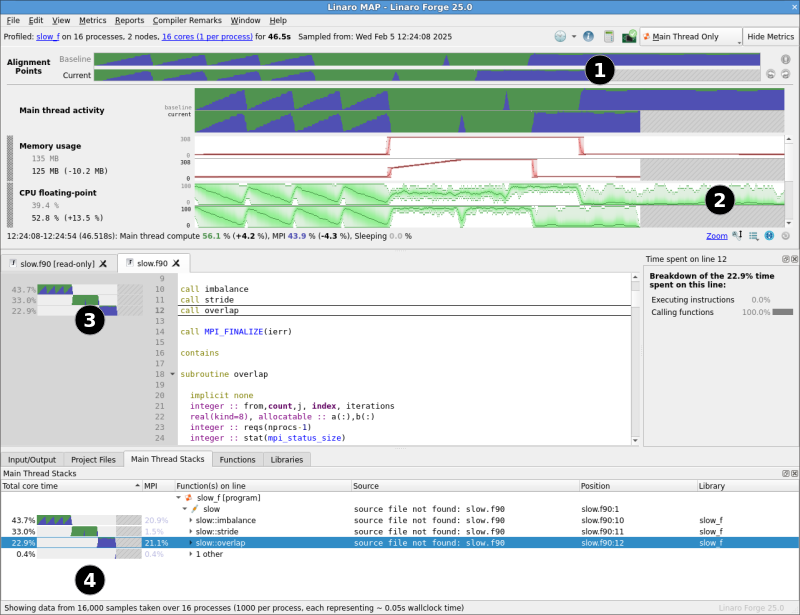Open the Help menu
This screenshot has width=800, height=615.
pyautogui.click(x=278, y=20)
